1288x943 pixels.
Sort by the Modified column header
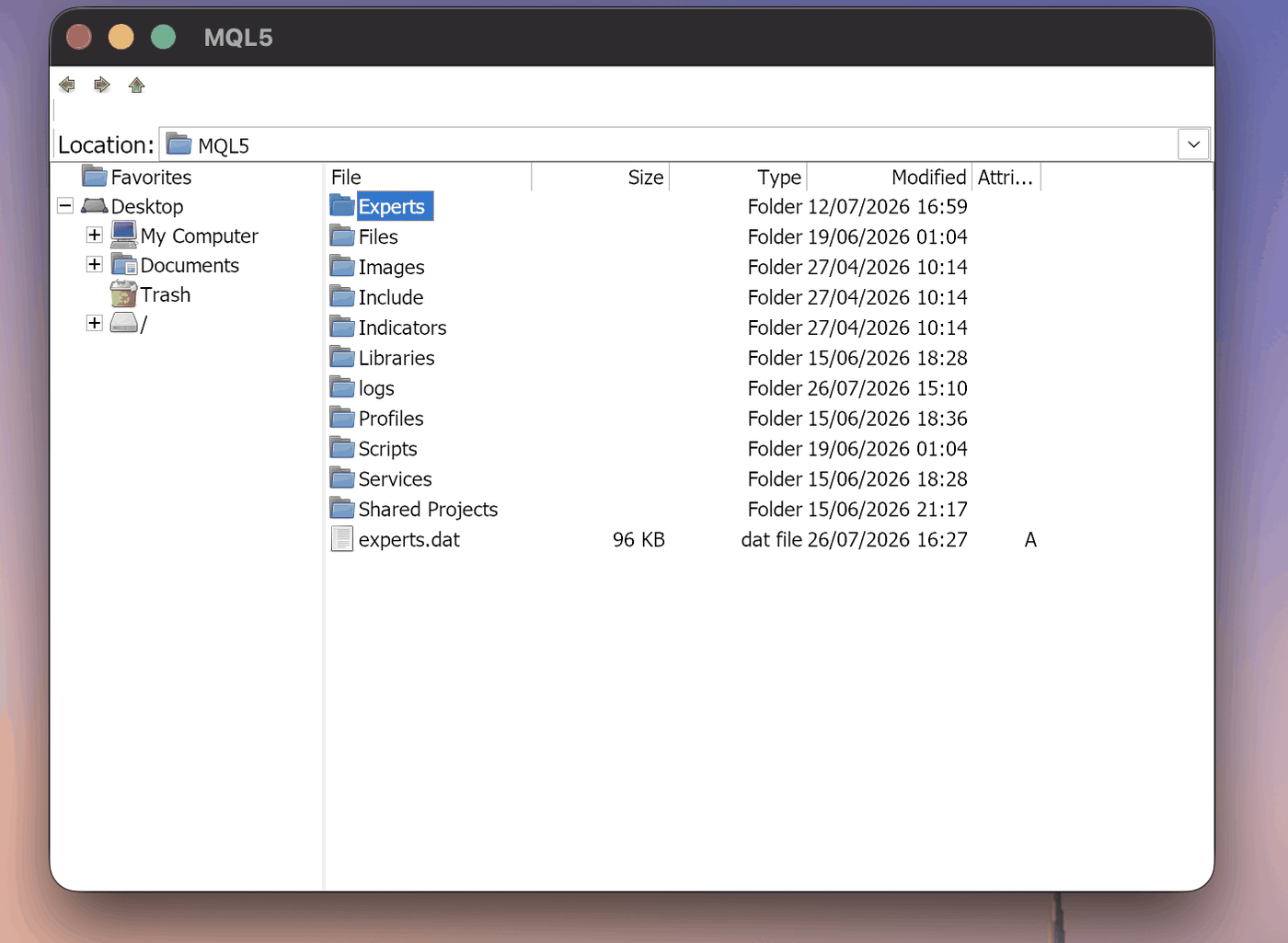point(889,177)
